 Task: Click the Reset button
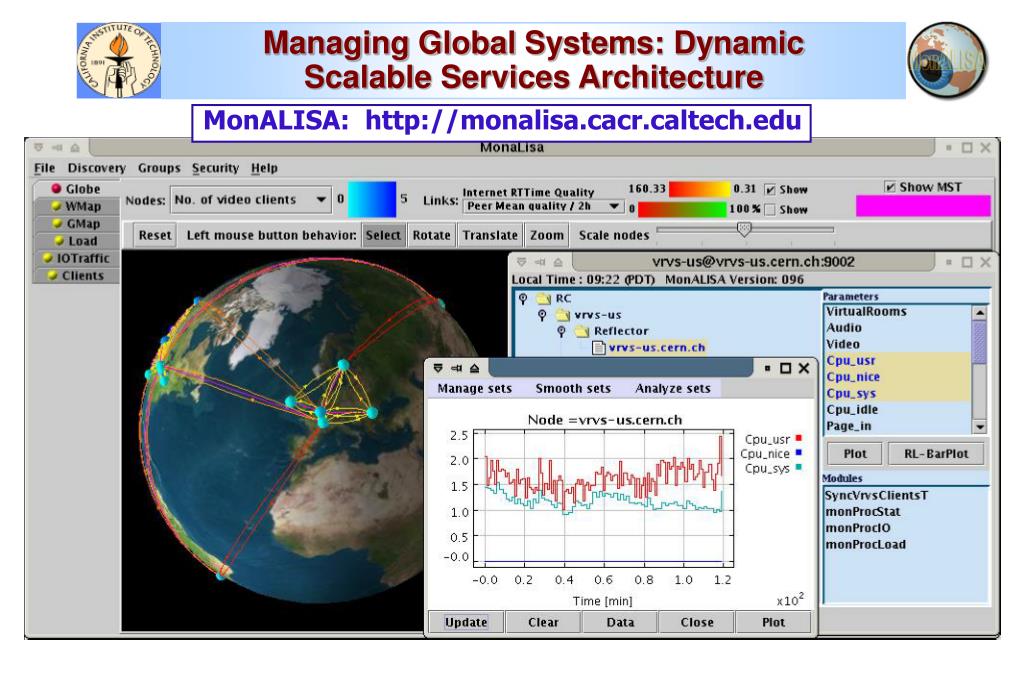point(155,235)
